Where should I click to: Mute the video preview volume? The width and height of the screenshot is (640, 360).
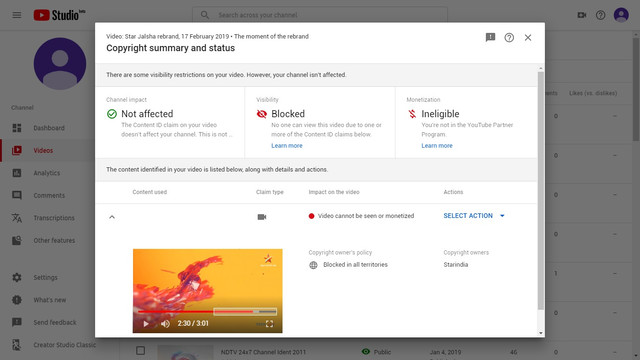click(x=165, y=324)
